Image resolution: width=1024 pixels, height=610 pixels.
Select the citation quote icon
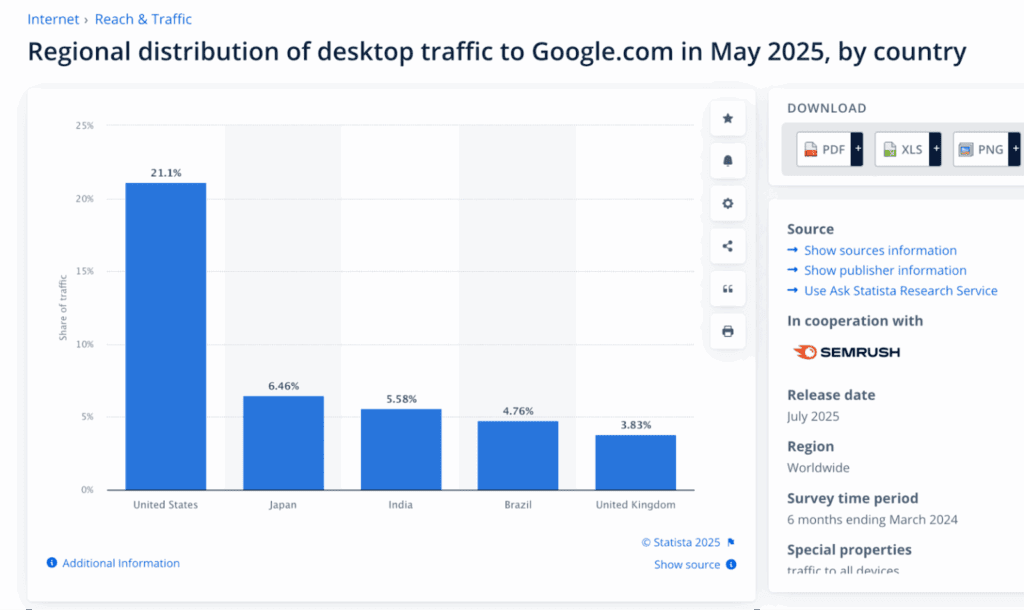click(x=727, y=288)
